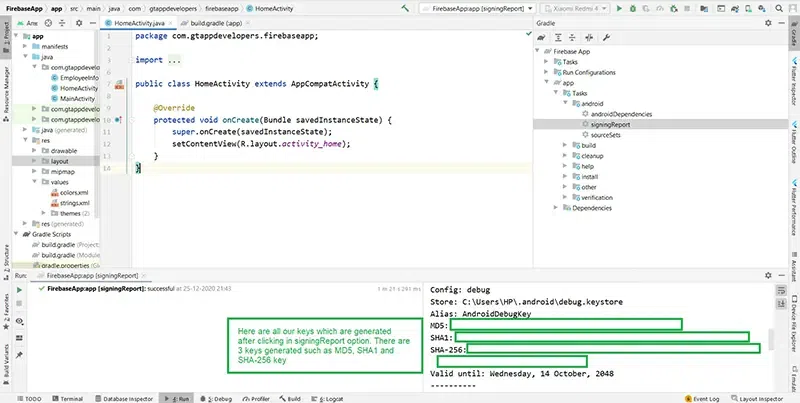
Task: Collapse the res folder in Project tree
Action: point(25,140)
